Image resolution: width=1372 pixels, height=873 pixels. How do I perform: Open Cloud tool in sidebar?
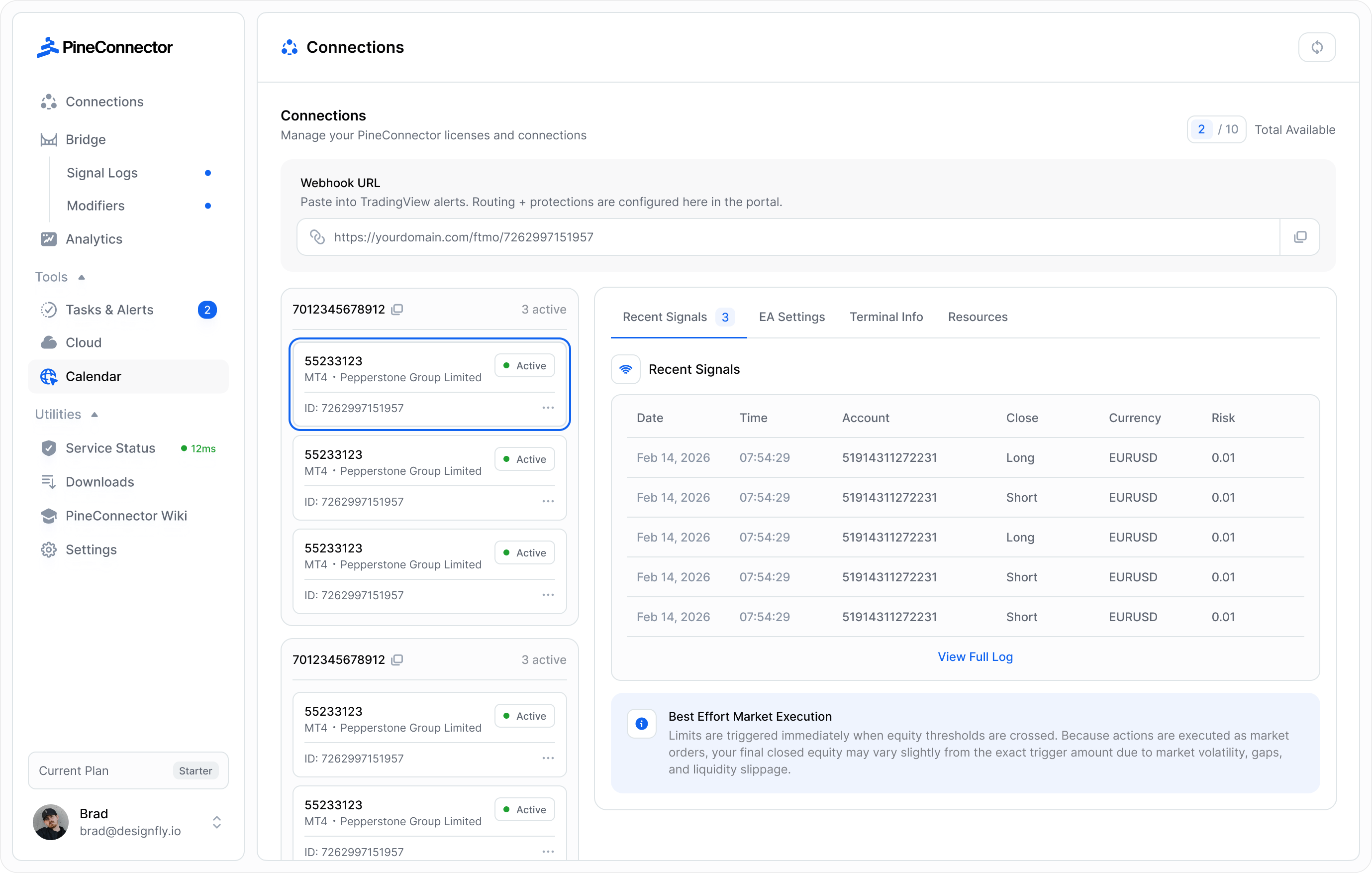coord(83,343)
